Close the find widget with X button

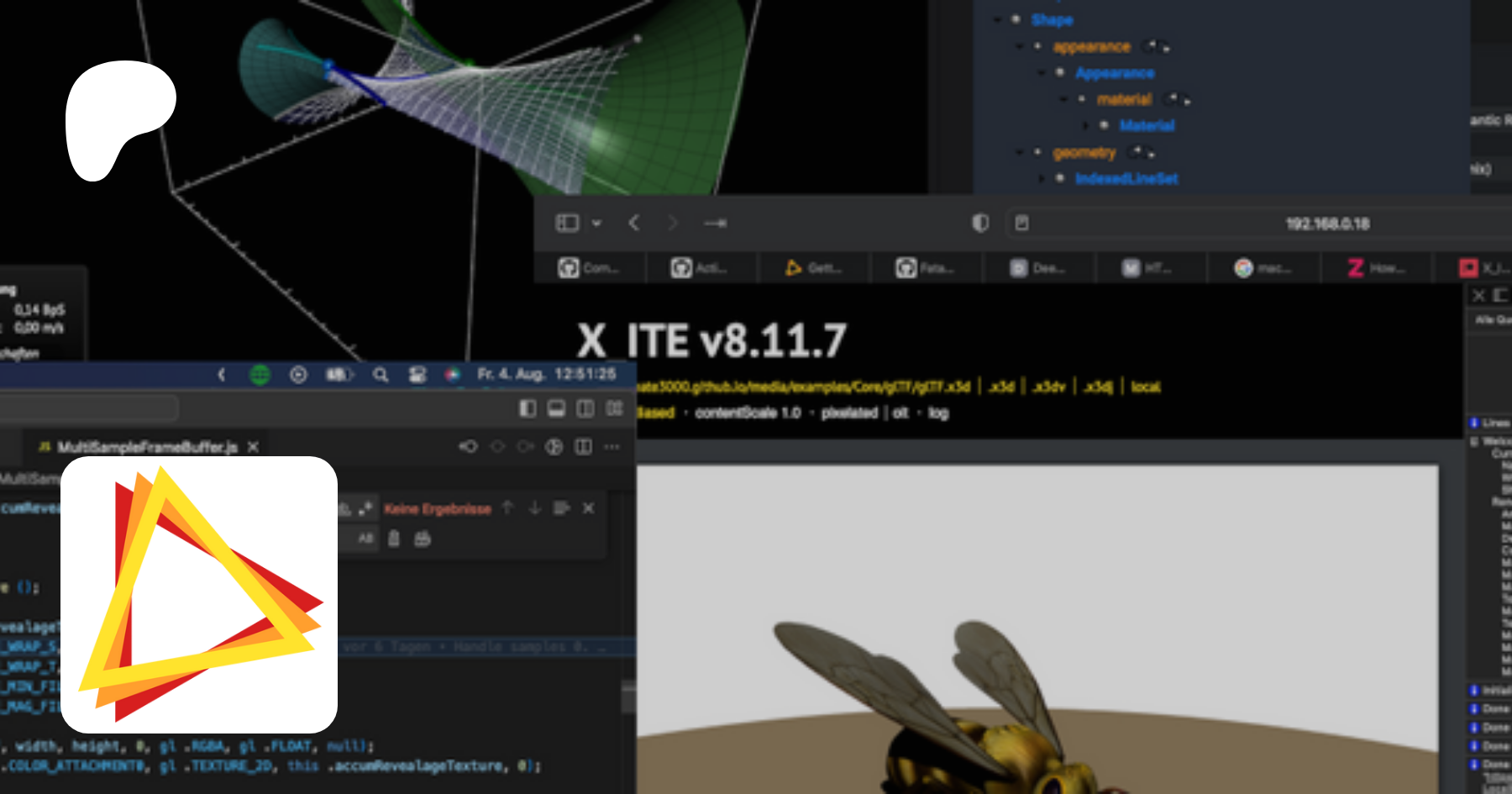tap(589, 508)
